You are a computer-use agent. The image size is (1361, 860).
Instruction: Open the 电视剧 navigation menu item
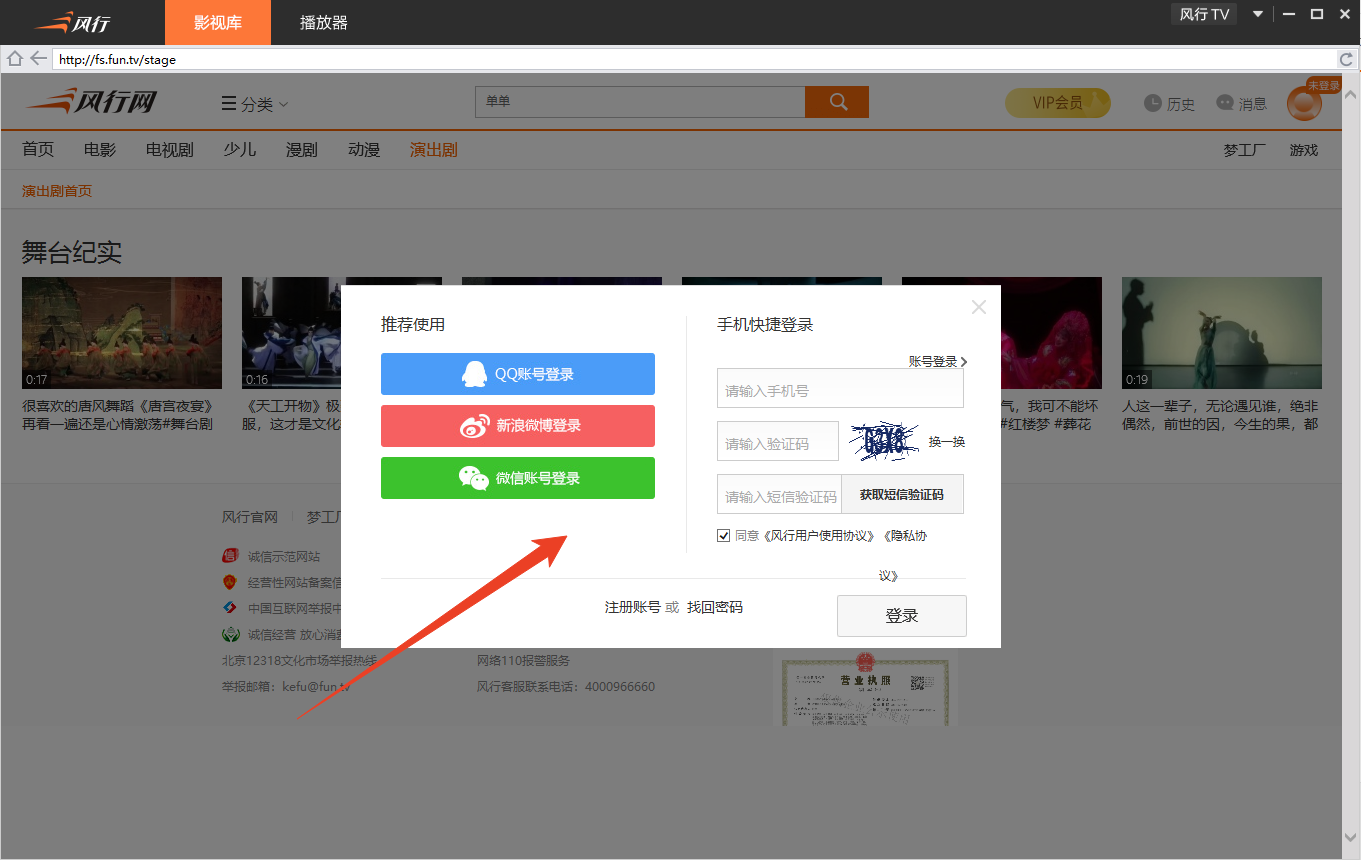(x=170, y=150)
